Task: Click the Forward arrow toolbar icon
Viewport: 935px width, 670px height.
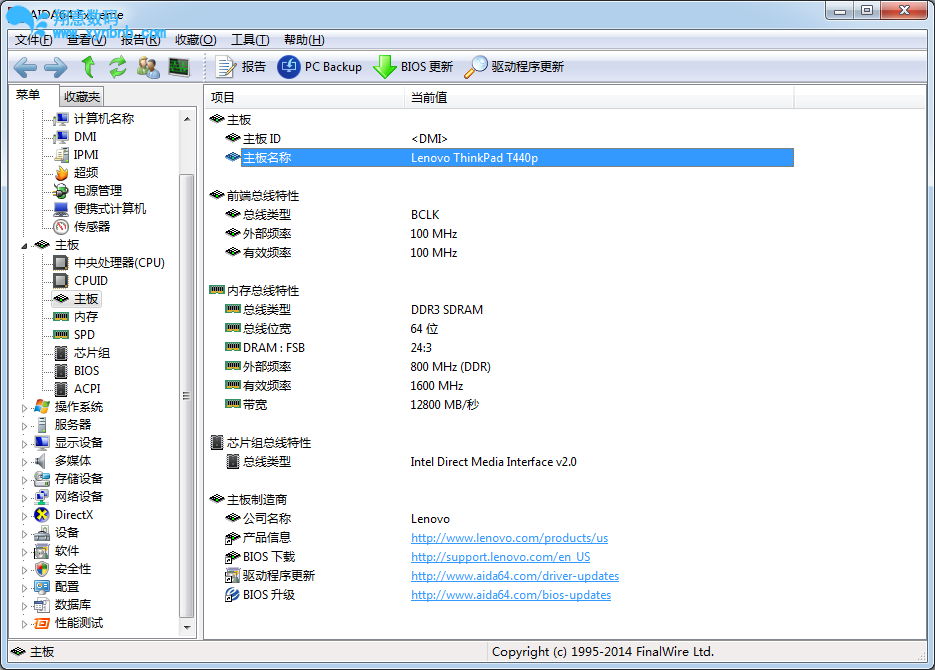Action: [x=56, y=67]
